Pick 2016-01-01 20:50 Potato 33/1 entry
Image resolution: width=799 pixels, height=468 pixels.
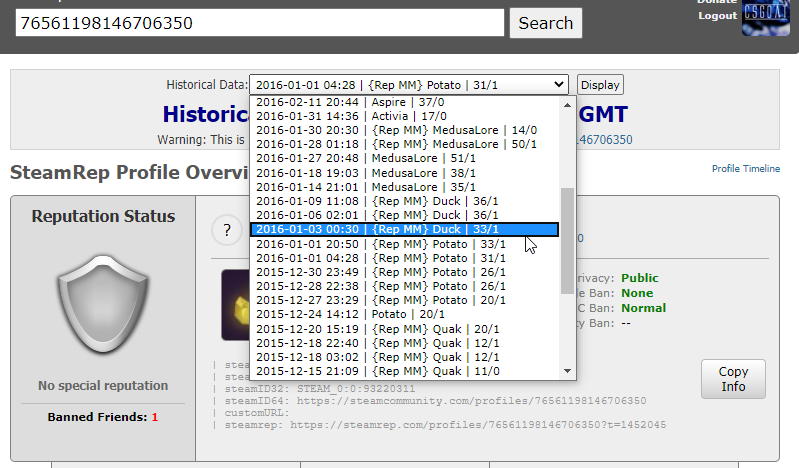(405, 244)
